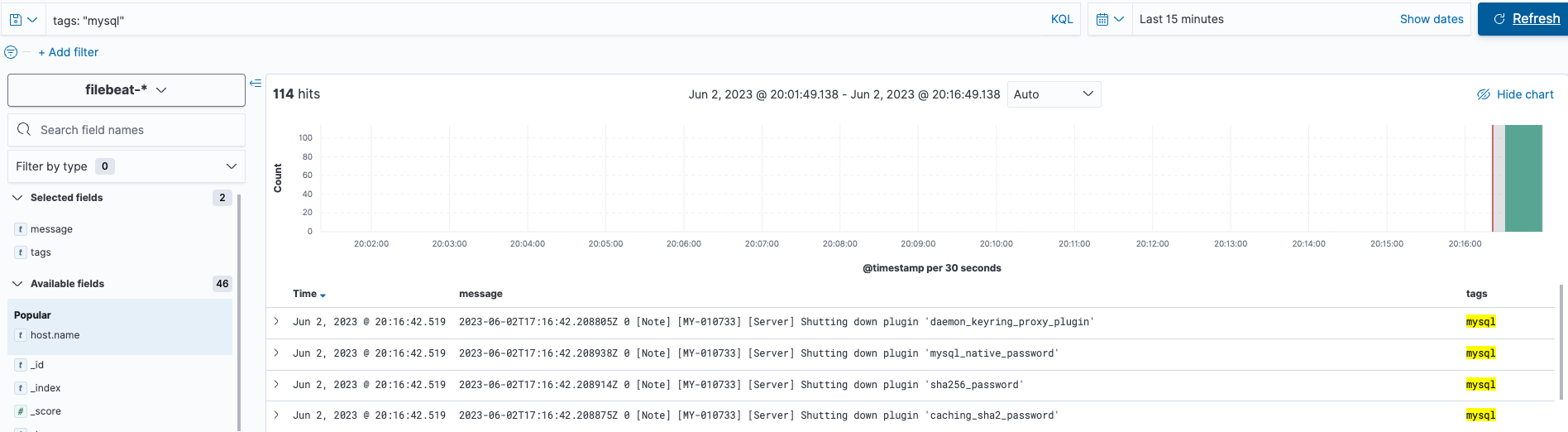Image resolution: width=1568 pixels, height=432 pixels.
Task: Click the _score number type icon
Action: coord(21,411)
